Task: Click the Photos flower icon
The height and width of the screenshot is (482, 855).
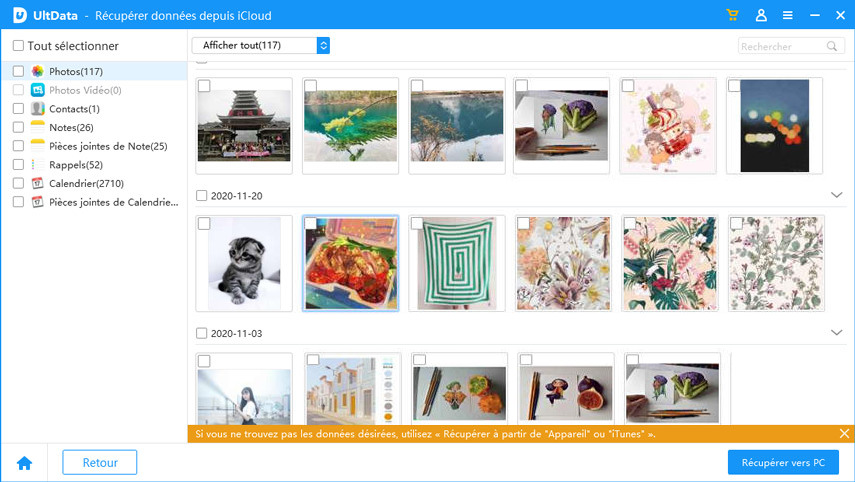Action: pyautogui.click(x=38, y=71)
